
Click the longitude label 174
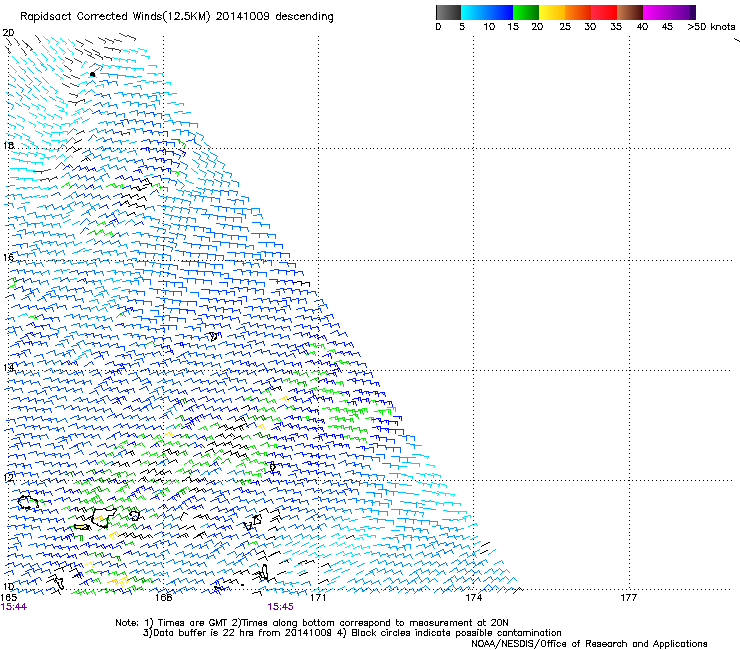pos(473,598)
